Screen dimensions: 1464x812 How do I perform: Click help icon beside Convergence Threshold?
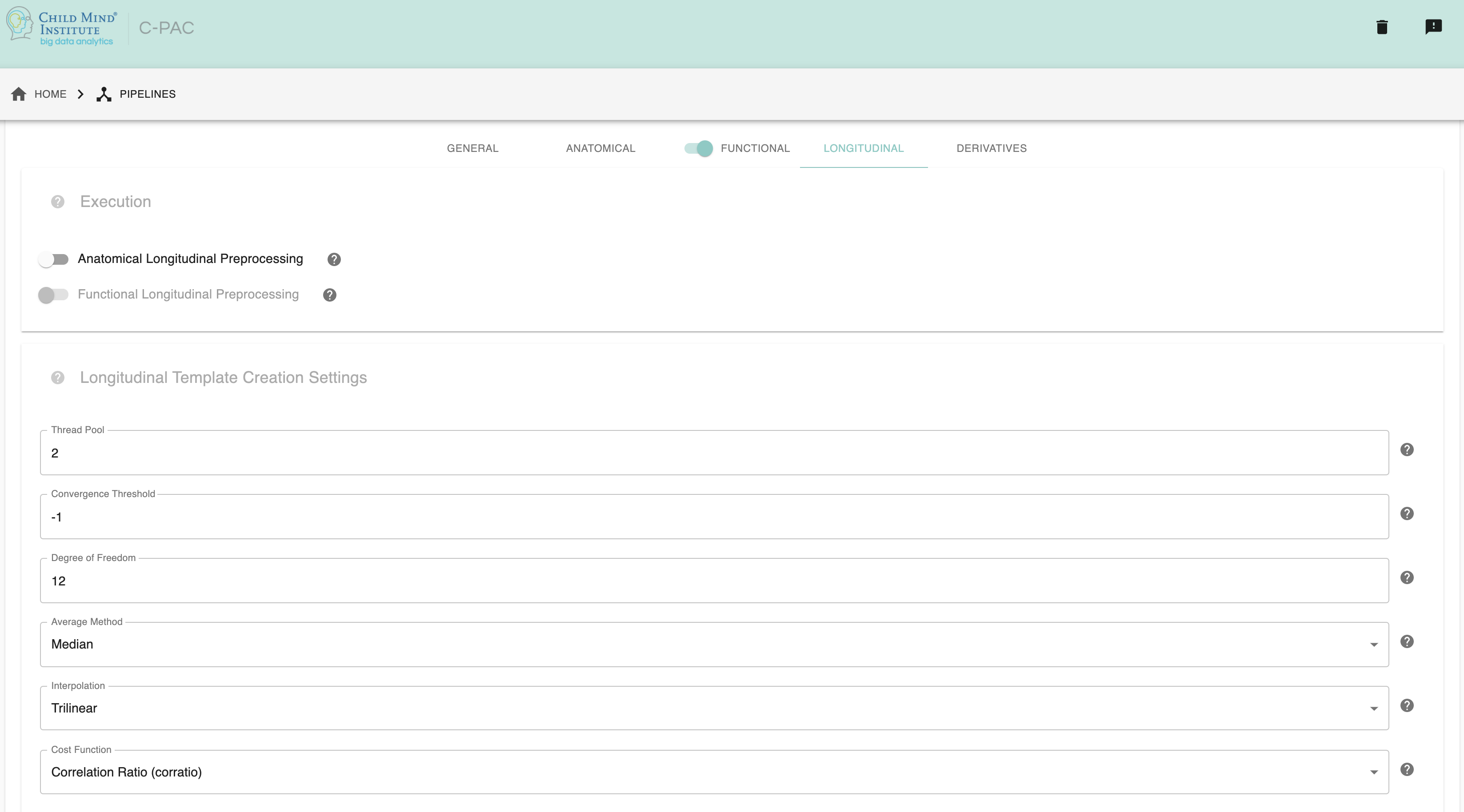click(x=1407, y=514)
